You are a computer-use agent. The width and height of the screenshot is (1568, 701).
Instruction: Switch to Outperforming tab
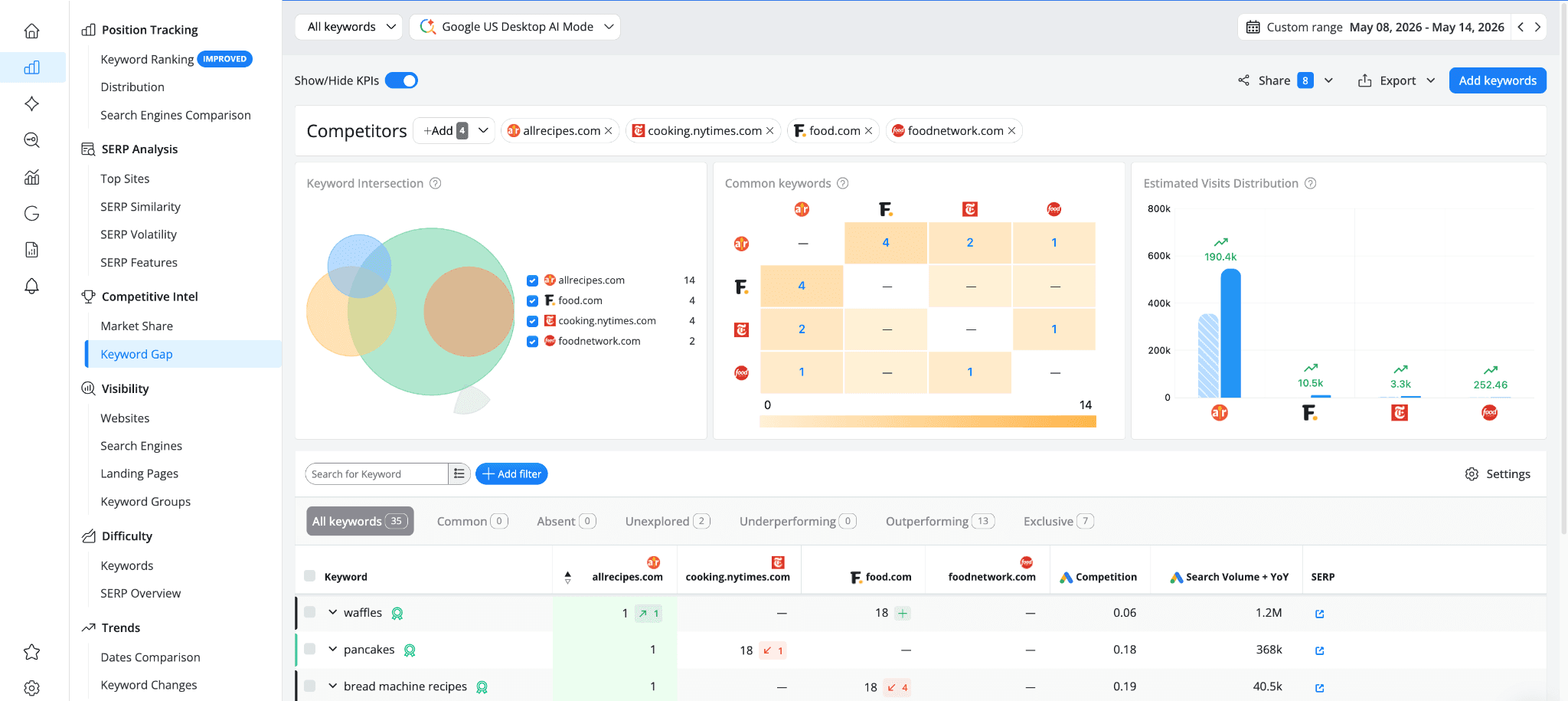point(940,521)
